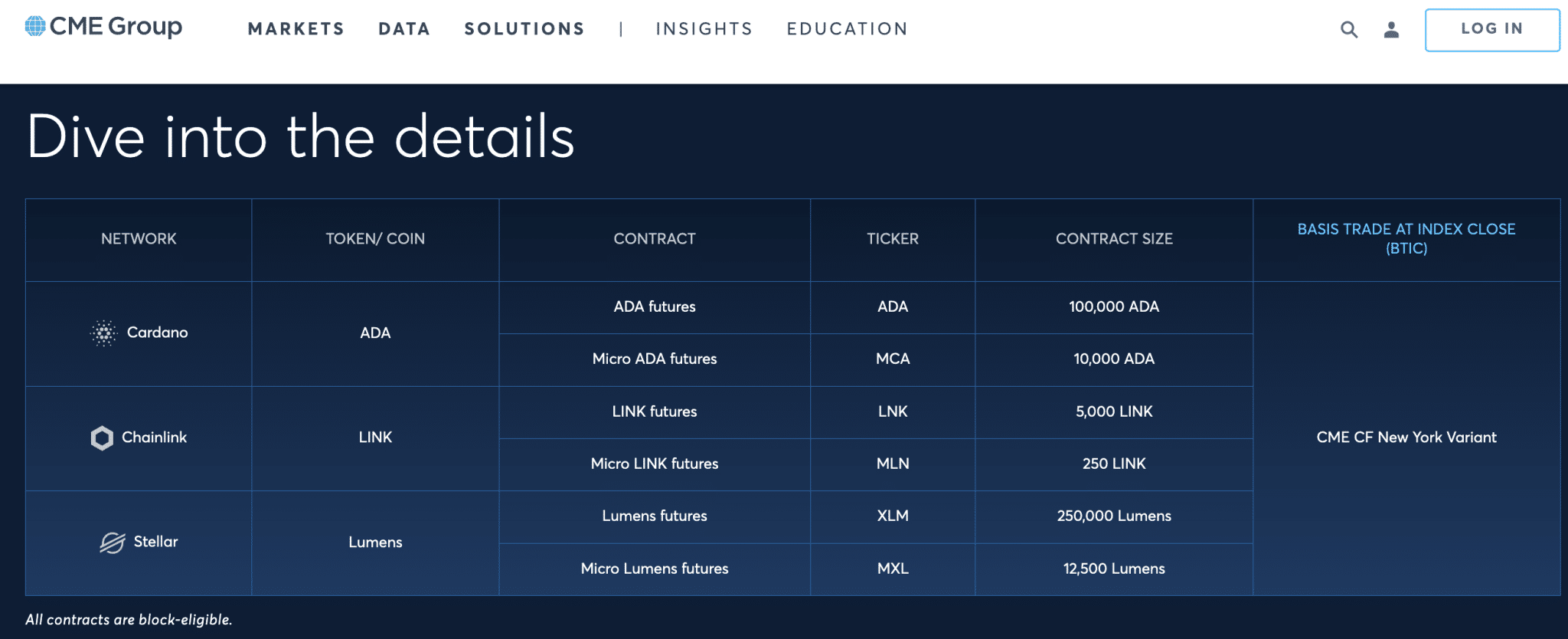Expand the Solutions navigation menu
Screen dimensions: 1568x639
(524, 29)
